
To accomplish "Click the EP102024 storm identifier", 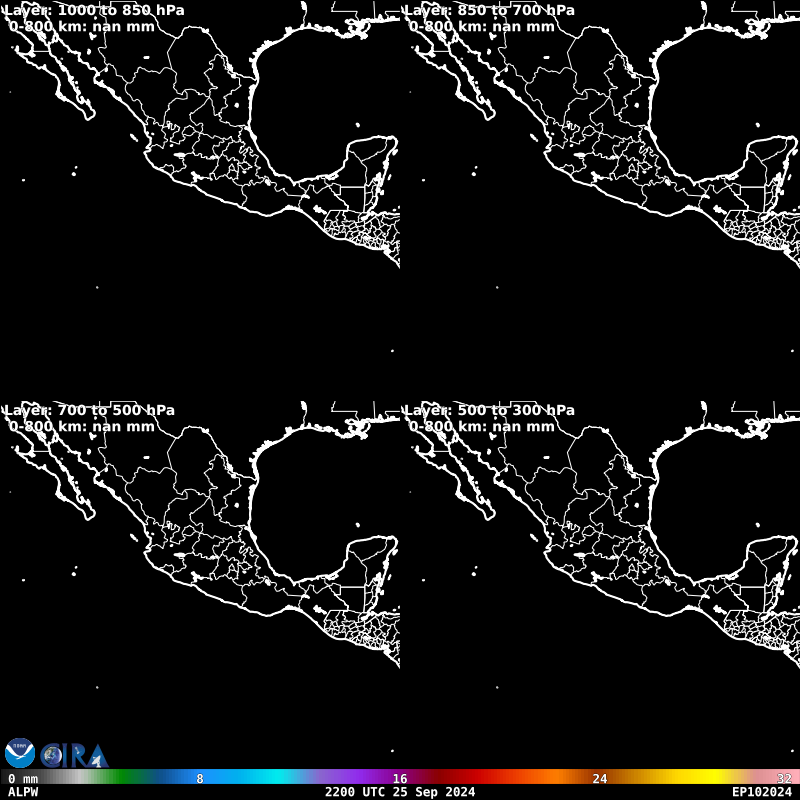I will click(x=761, y=792).
